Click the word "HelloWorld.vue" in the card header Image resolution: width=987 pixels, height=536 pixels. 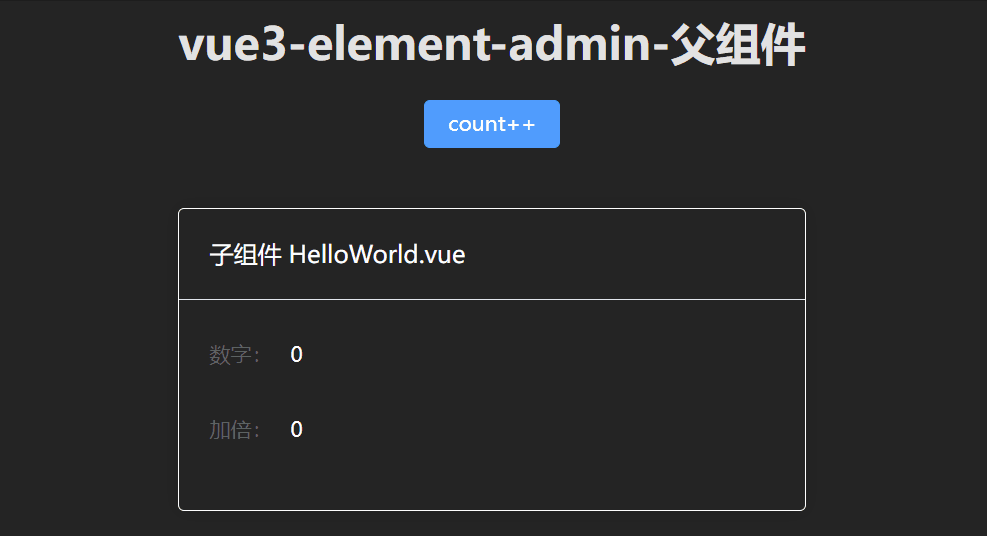tap(377, 255)
